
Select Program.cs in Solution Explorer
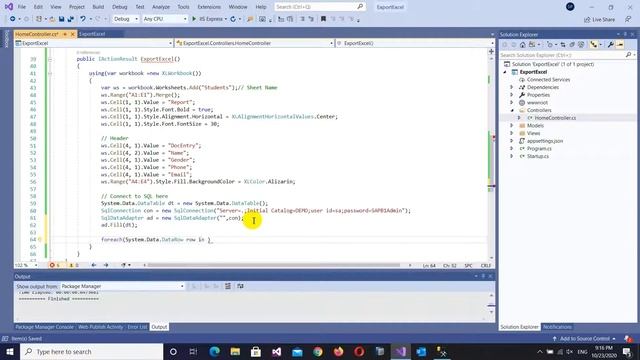pos(539,149)
